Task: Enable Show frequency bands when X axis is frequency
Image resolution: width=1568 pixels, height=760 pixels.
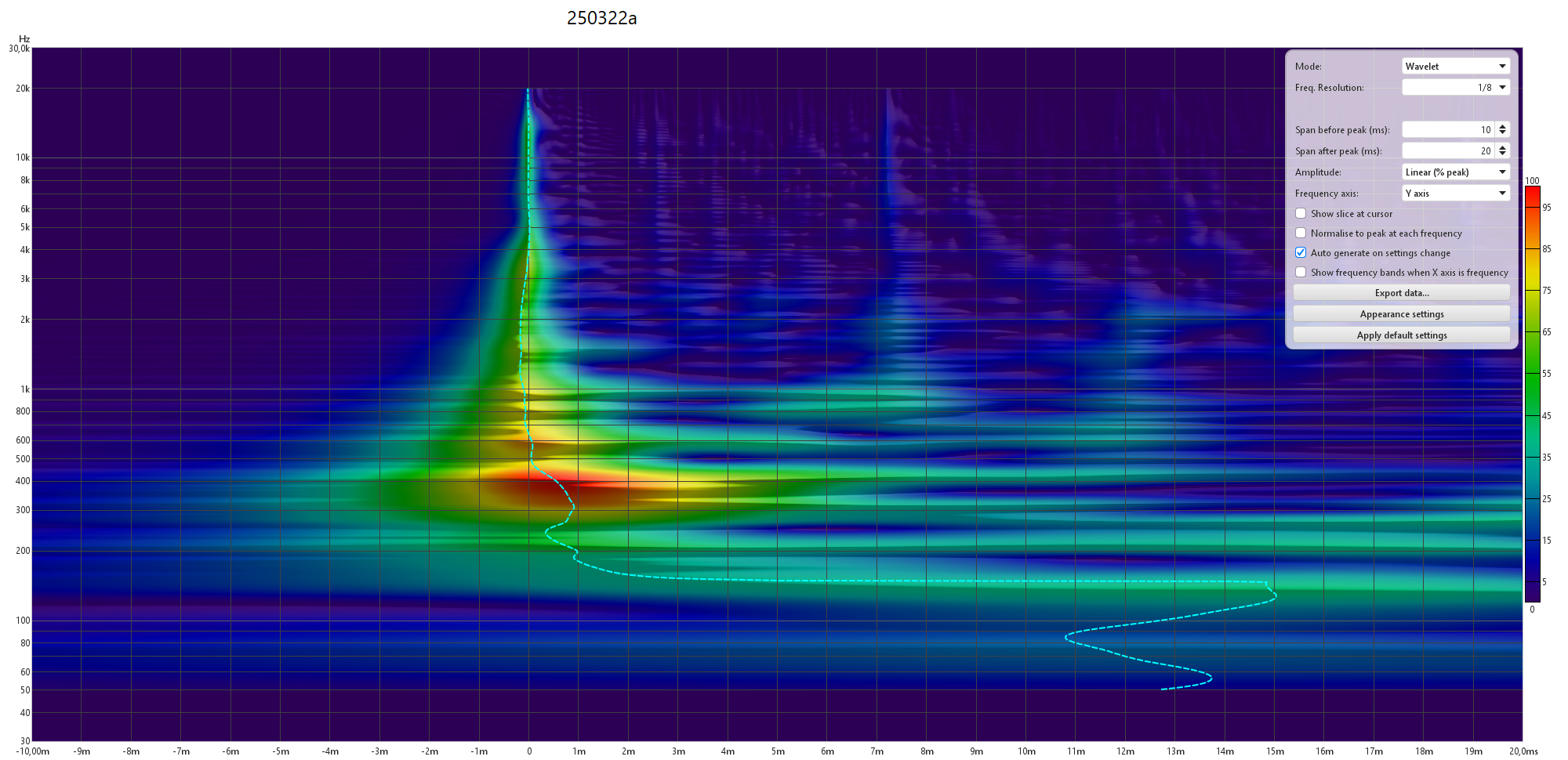Action: 1301,272
